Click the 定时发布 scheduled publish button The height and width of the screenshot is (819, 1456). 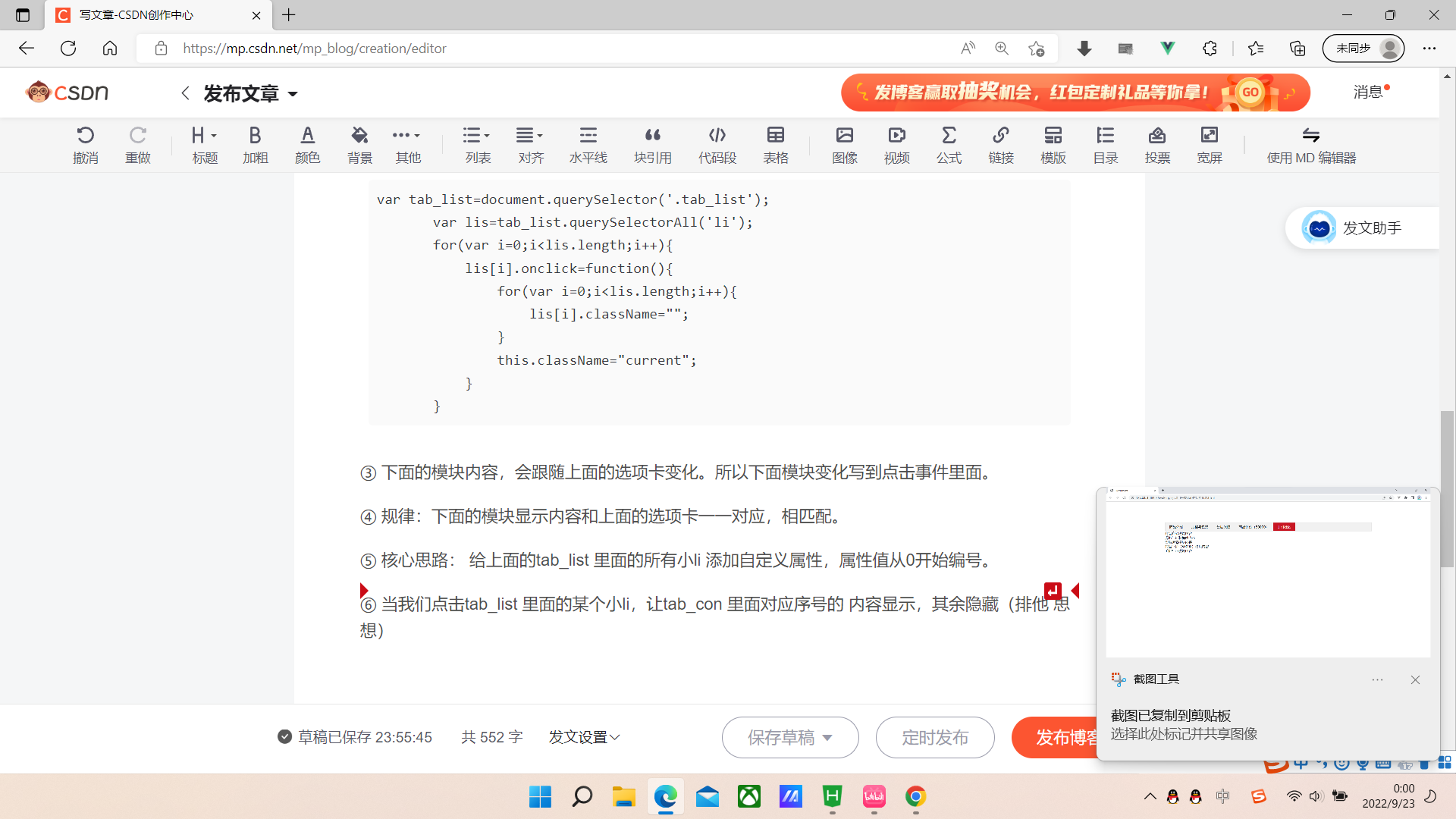point(934,737)
